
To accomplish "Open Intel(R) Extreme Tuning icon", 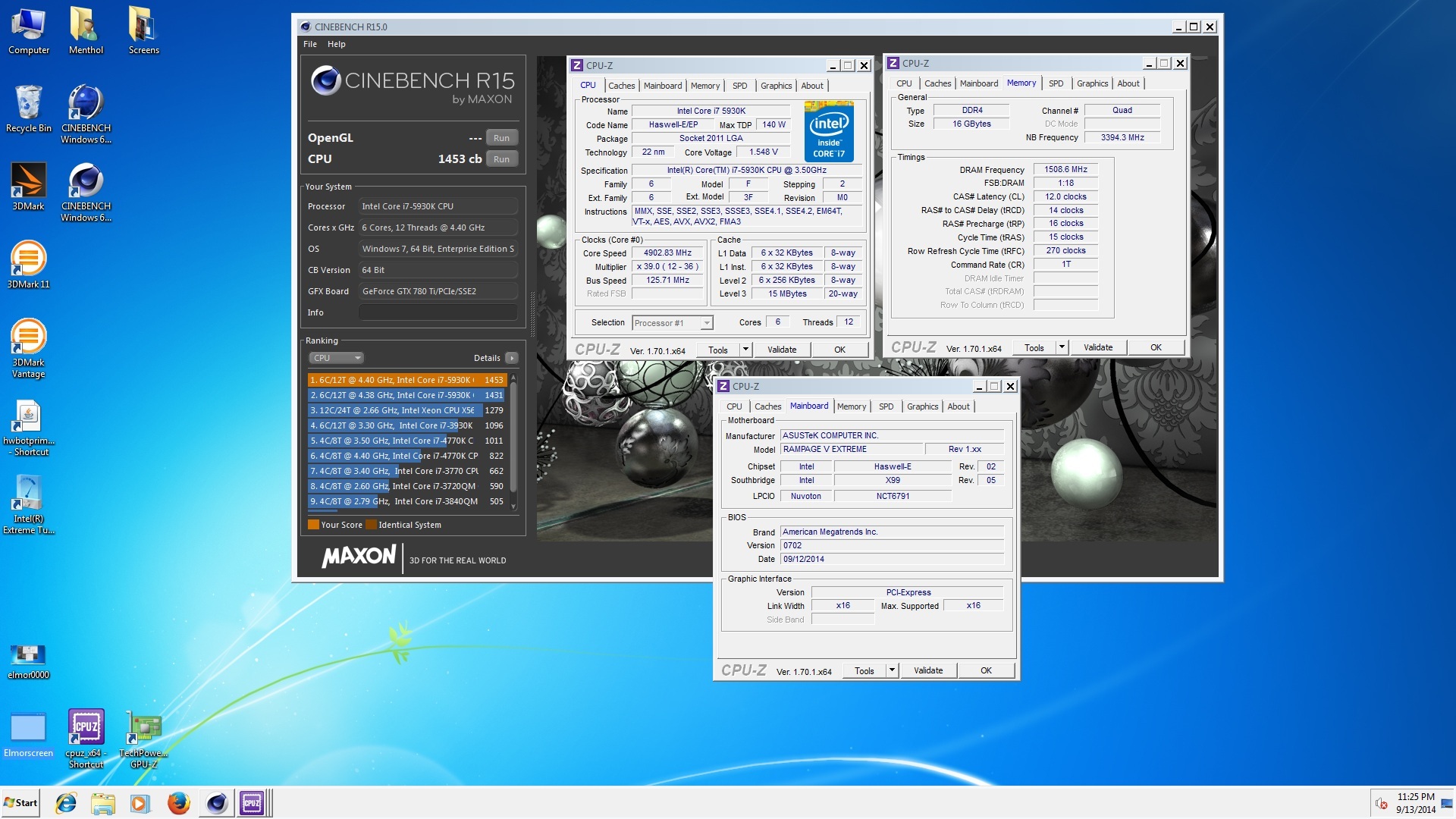I will tap(28, 505).
